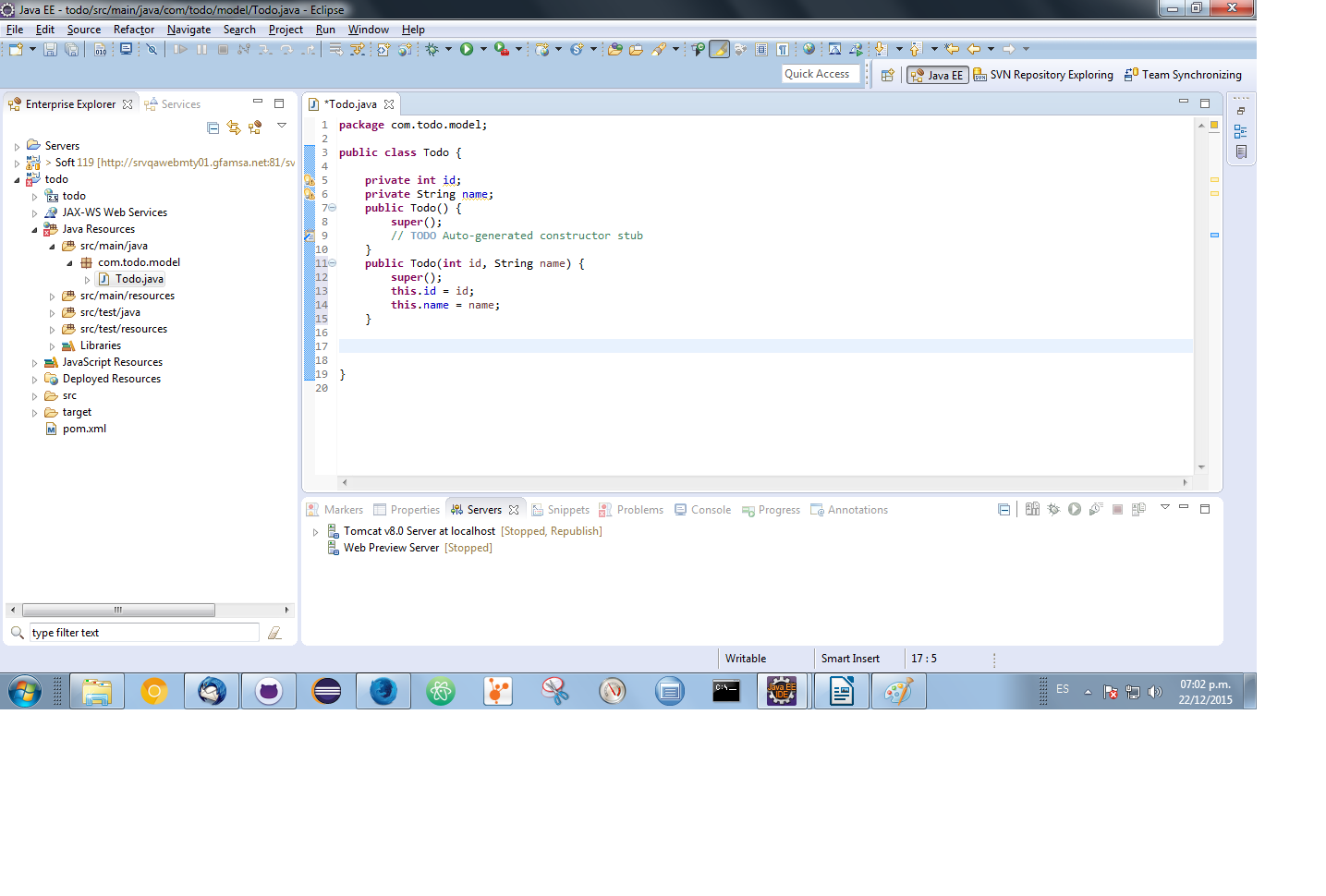This screenshot has width=1326, height=896.
Task: Switch to the Markers tab
Action: [x=335, y=510]
